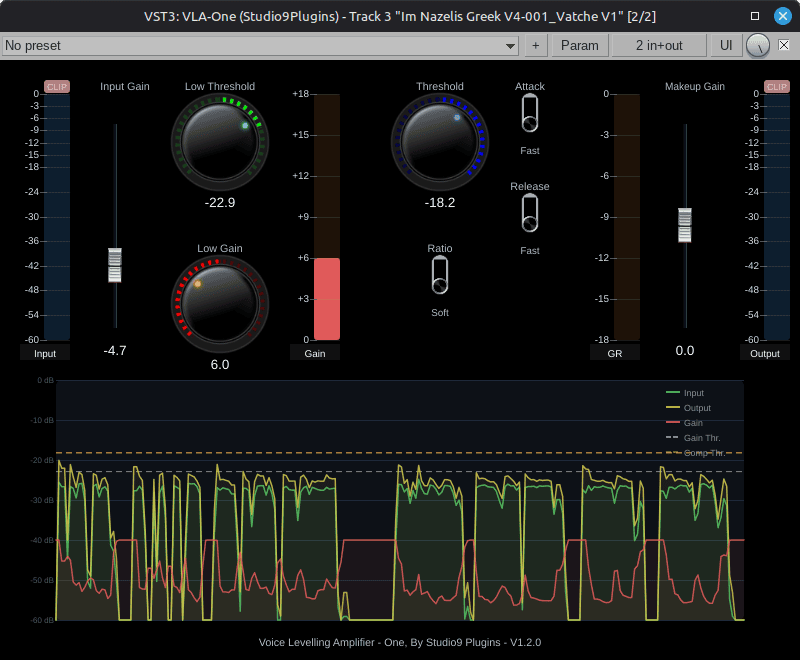Click the Input Gain slider handle
This screenshot has height=660, width=800.
click(115, 265)
